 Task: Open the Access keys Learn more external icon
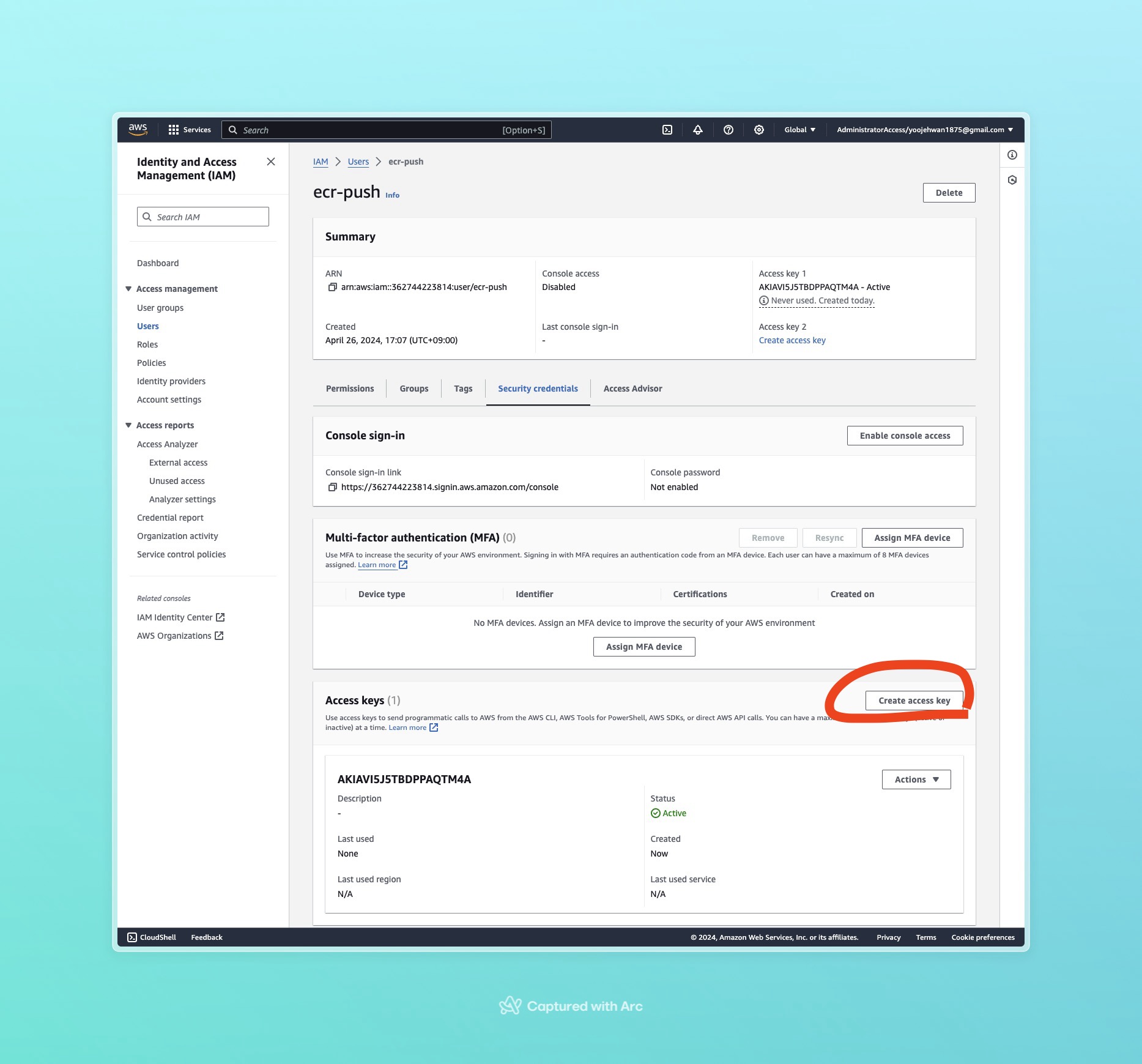[434, 727]
